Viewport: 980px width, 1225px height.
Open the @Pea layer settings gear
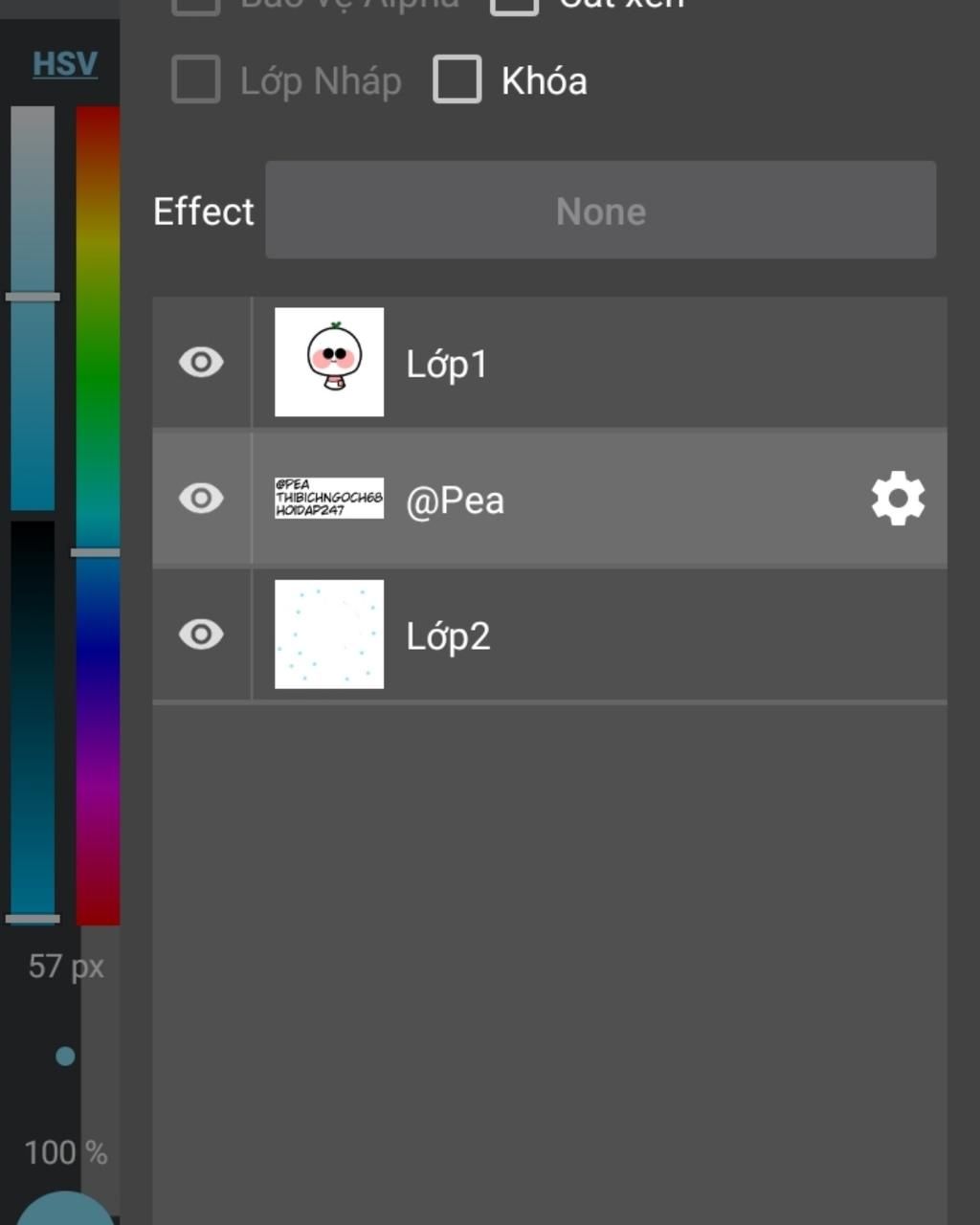coord(898,499)
